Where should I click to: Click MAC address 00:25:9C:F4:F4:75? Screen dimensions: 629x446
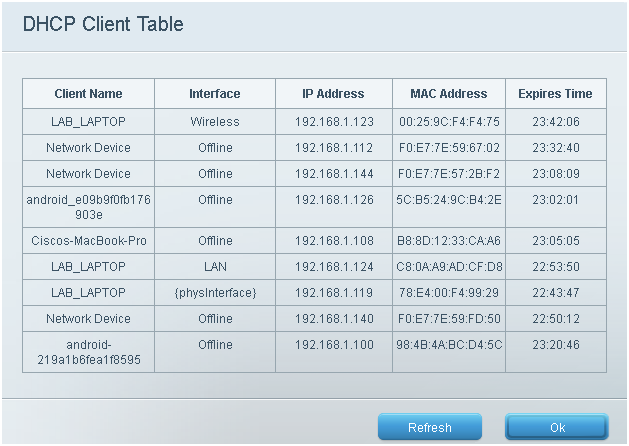click(449, 122)
